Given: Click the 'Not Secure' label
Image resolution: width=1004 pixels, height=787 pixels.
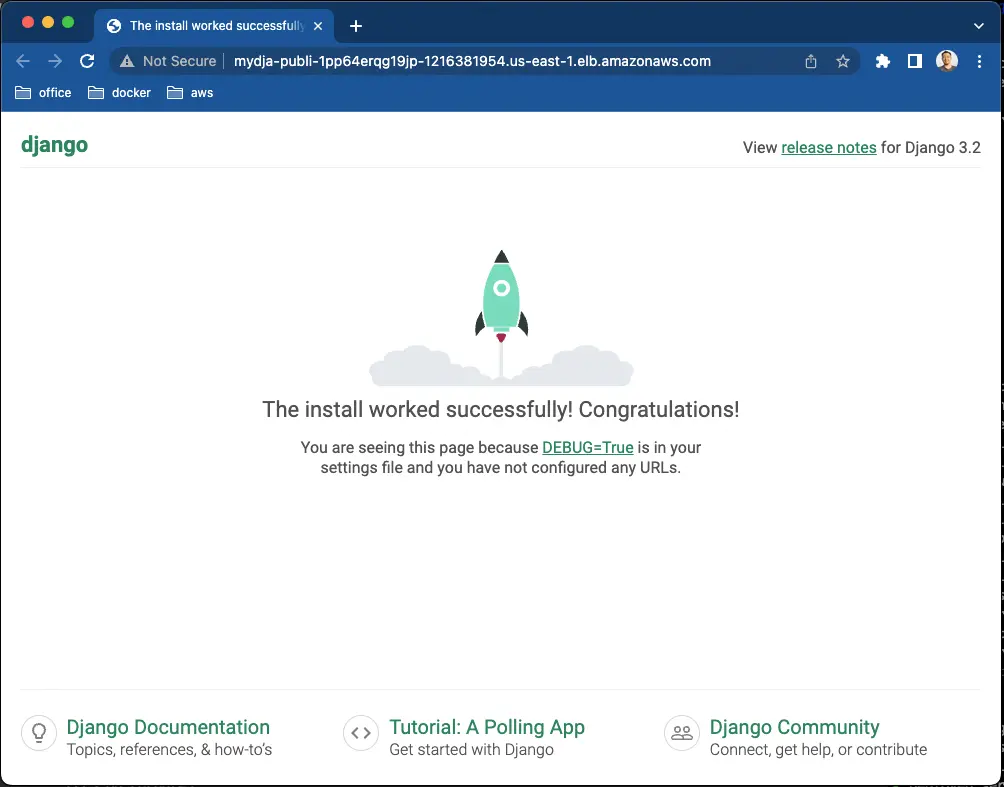Looking at the screenshot, I should tap(179, 61).
